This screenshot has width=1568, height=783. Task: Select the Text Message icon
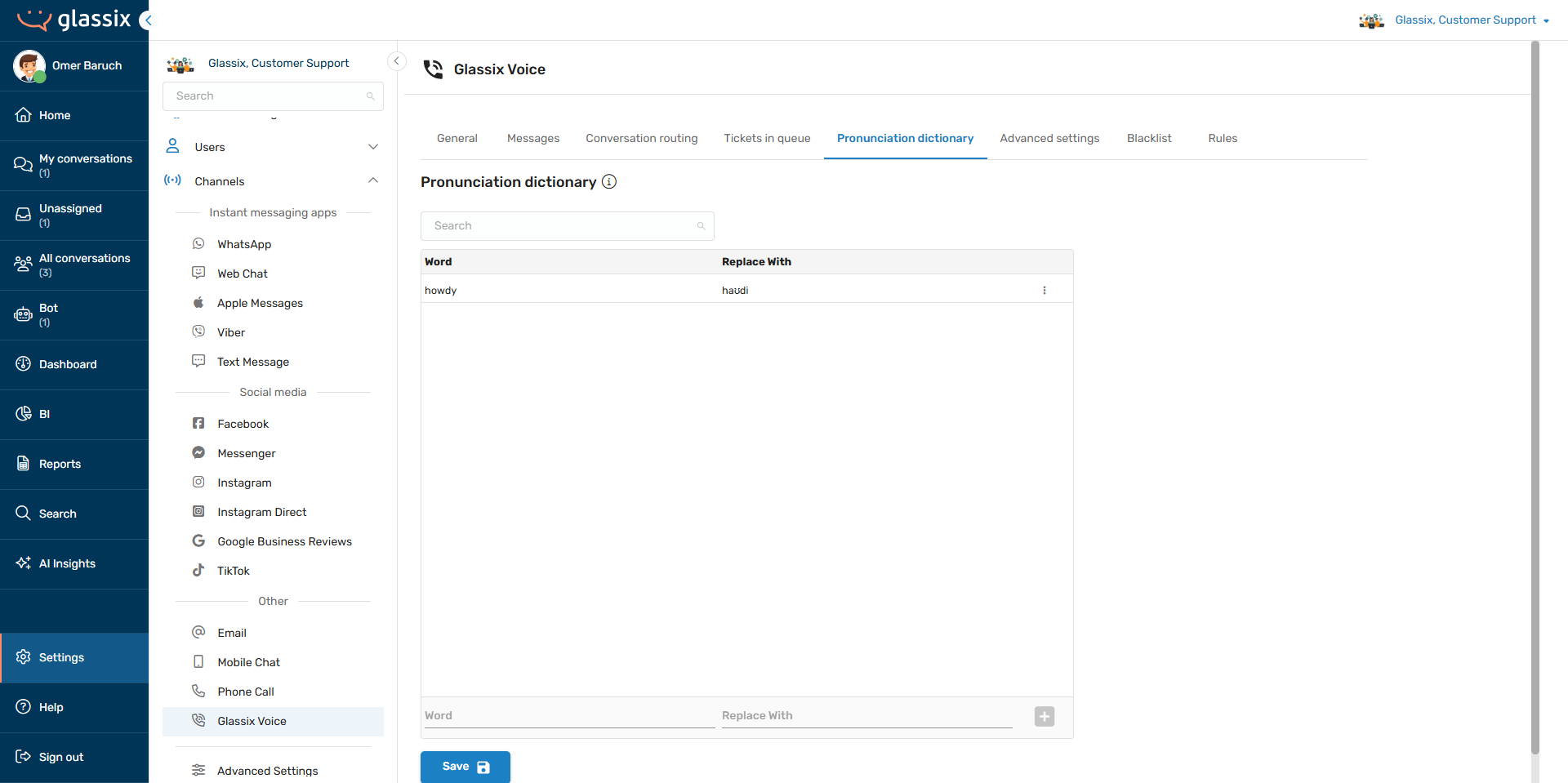pos(198,361)
